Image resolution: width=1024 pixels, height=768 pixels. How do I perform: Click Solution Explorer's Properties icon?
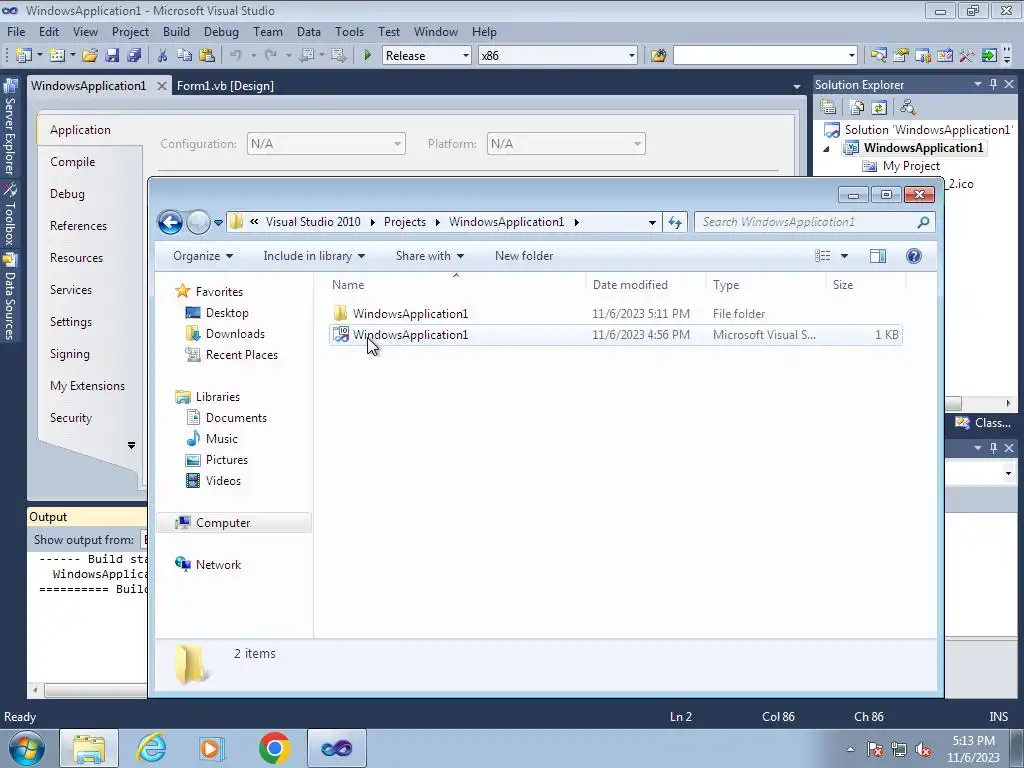pyautogui.click(x=828, y=107)
